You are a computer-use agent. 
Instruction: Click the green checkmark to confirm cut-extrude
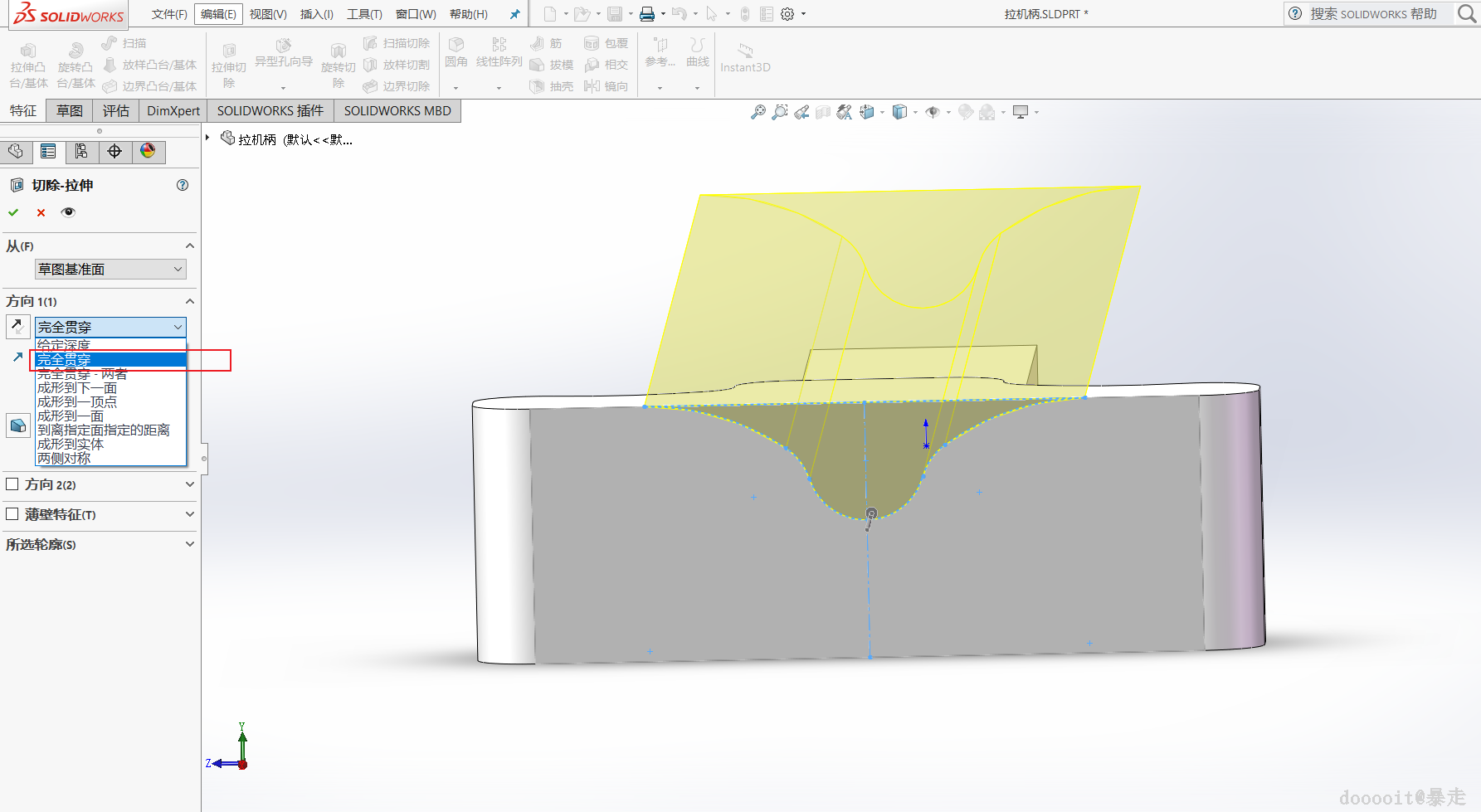pyautogui.click(x=13, y=212)
